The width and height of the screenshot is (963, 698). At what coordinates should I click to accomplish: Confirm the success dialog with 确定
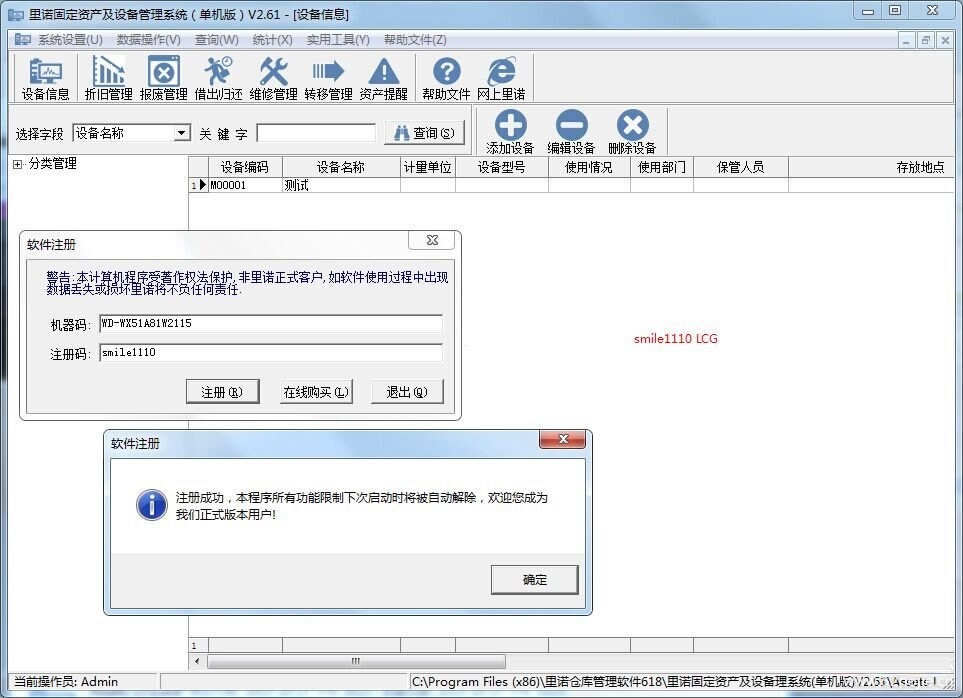coord(534,580)
